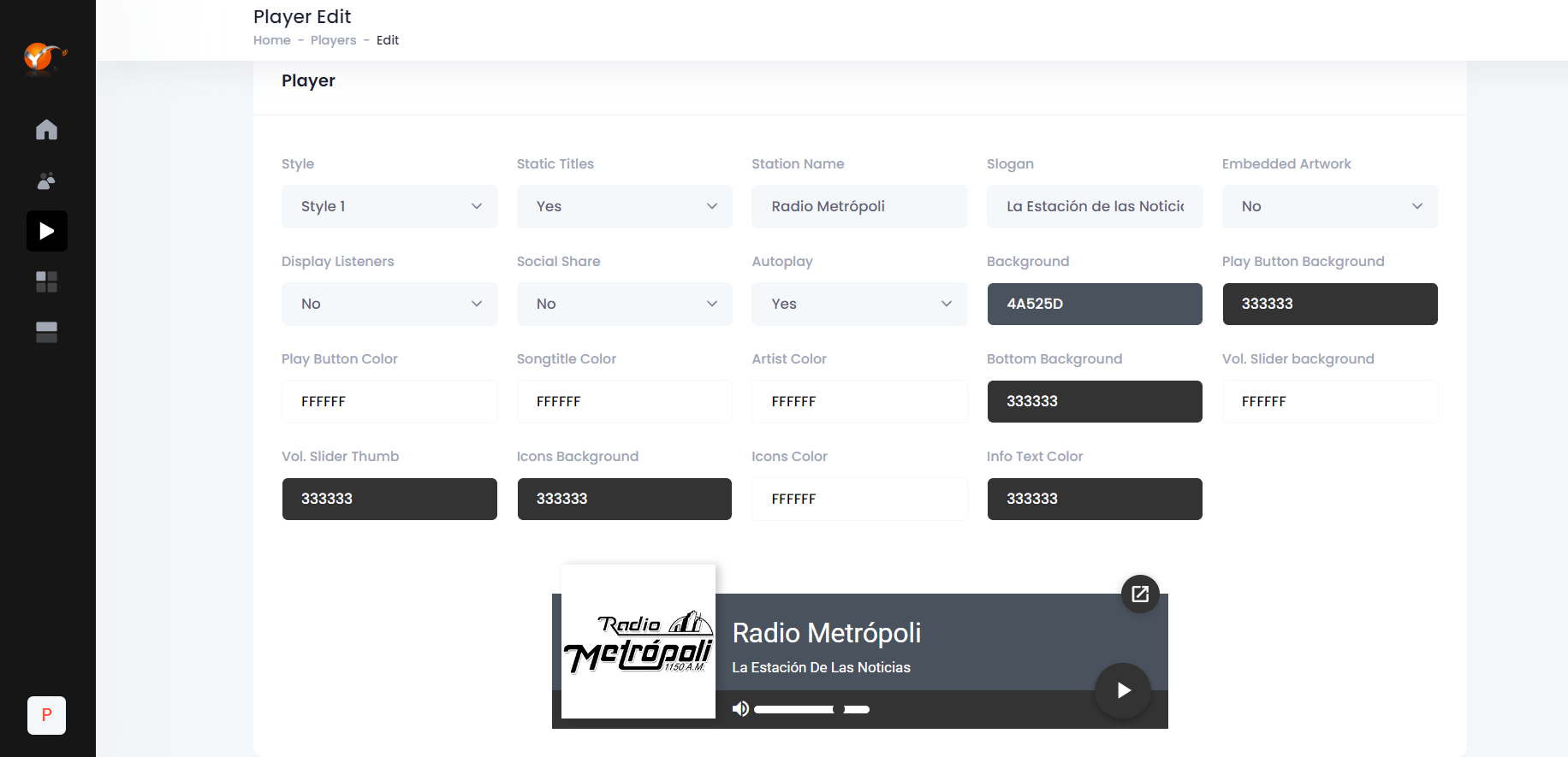This screenshot has height=757, width=1568.
Task: Click the Radio Metrópoli logo artwork
Action: pos(638,642)
